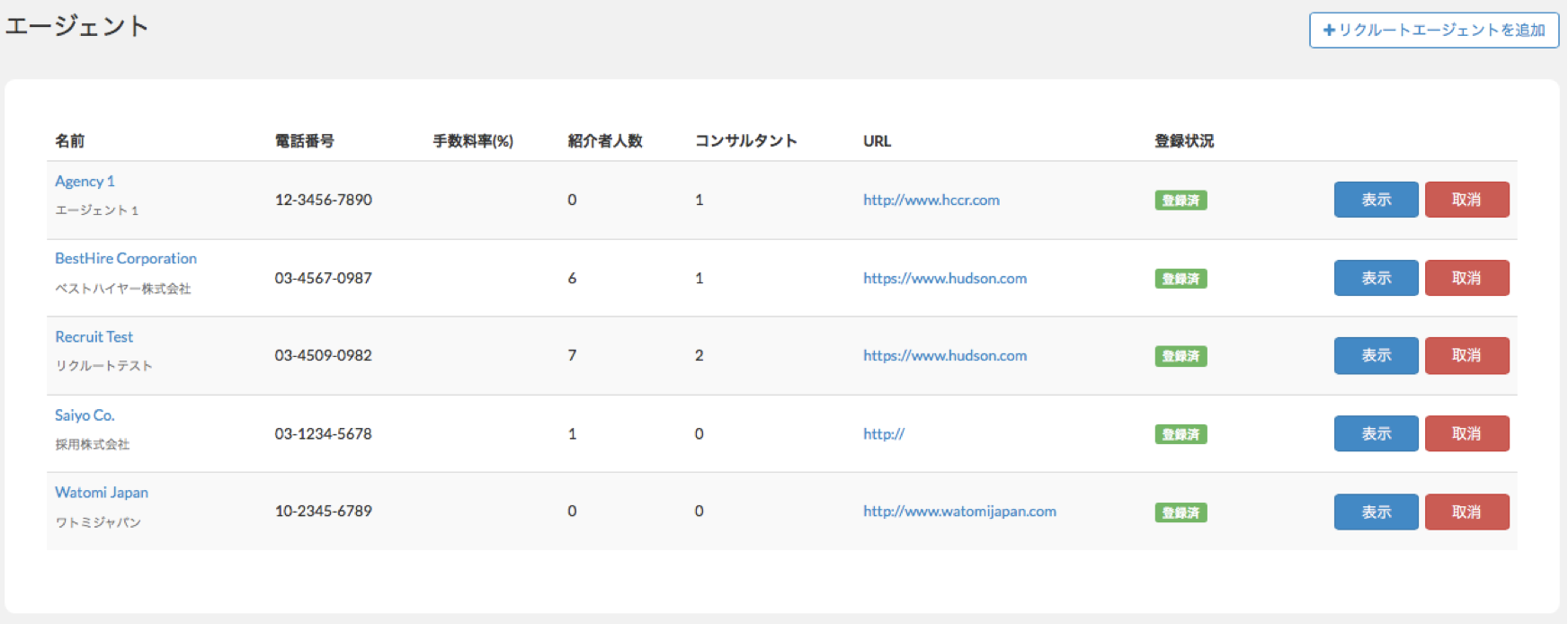Open BestHire Corporation's hudson.com URL

pyautogui.click(x=944, y=278)
